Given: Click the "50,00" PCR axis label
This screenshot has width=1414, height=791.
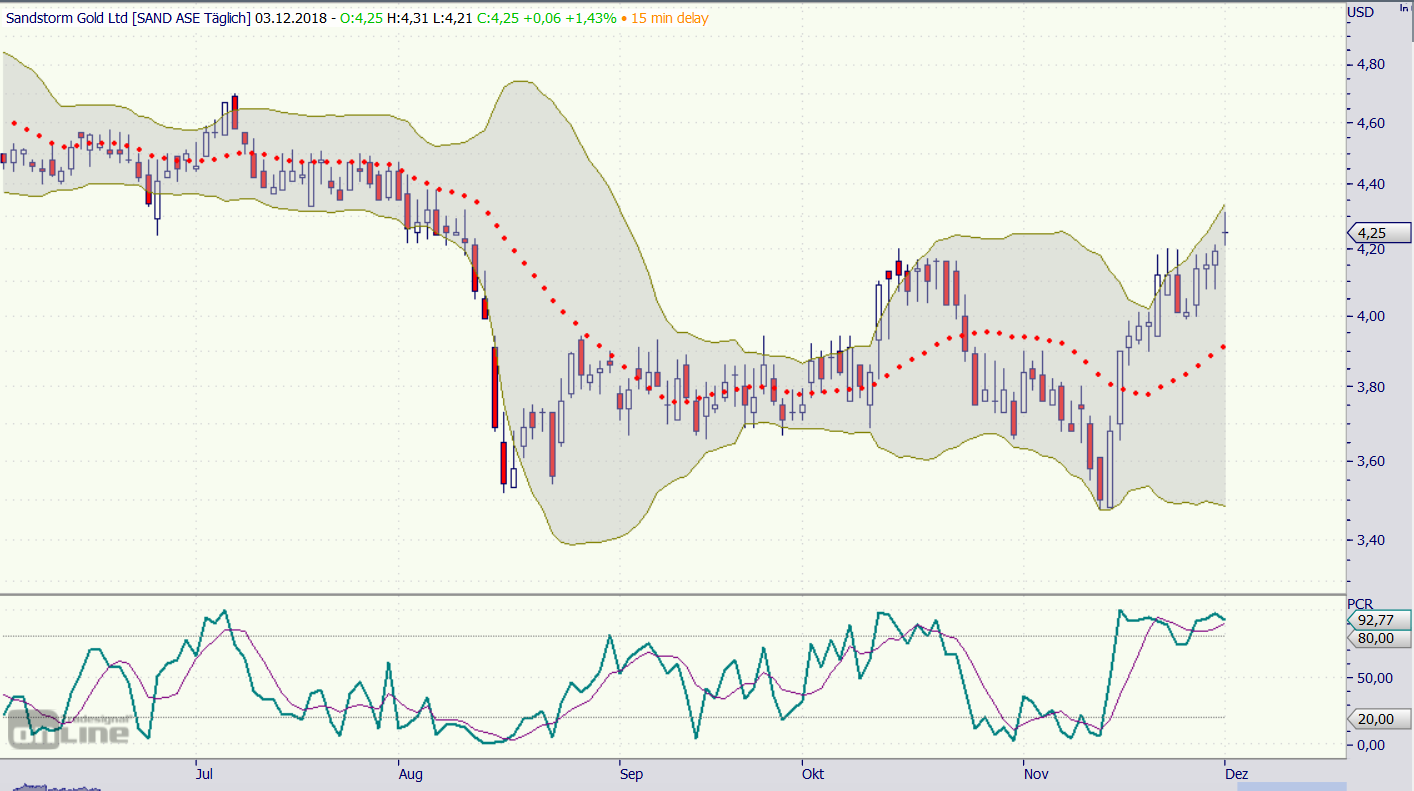Looking at the screenshot, I should pos(1376,678).
